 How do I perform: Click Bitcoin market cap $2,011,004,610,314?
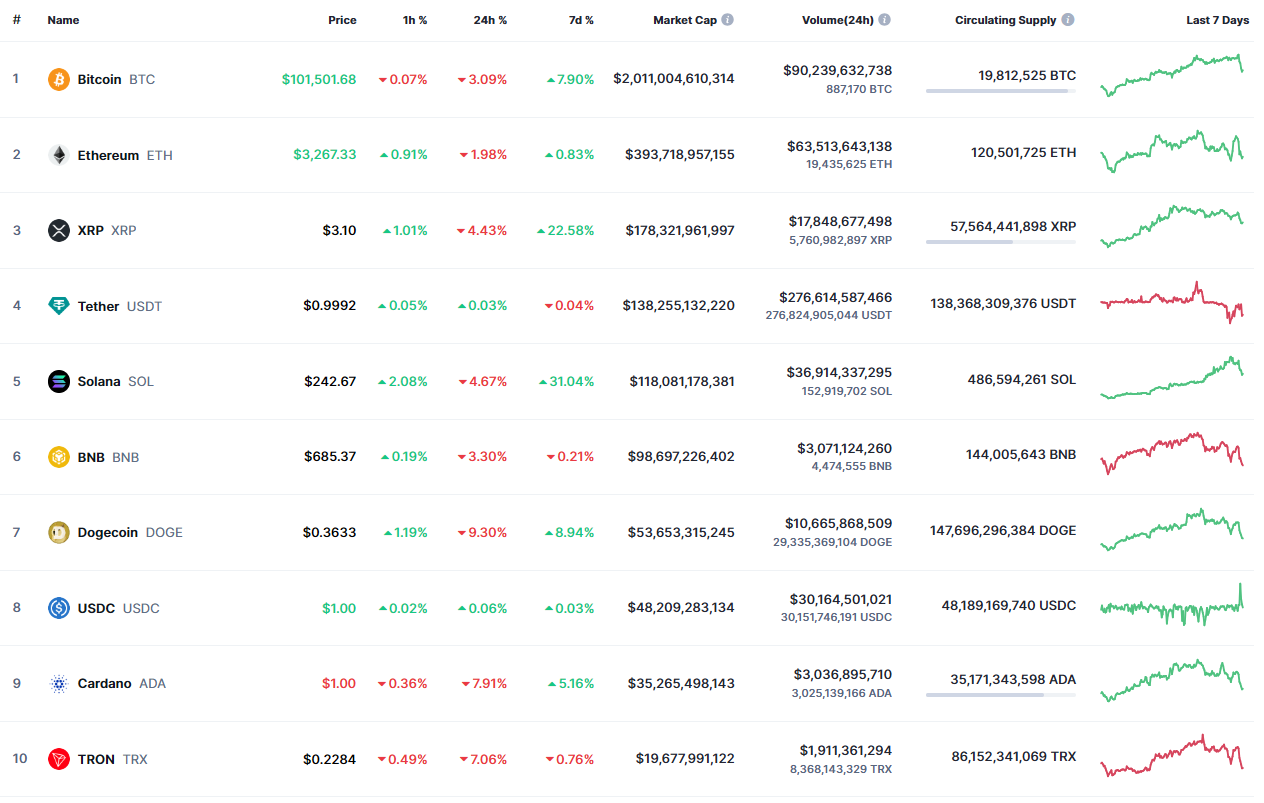674,79
